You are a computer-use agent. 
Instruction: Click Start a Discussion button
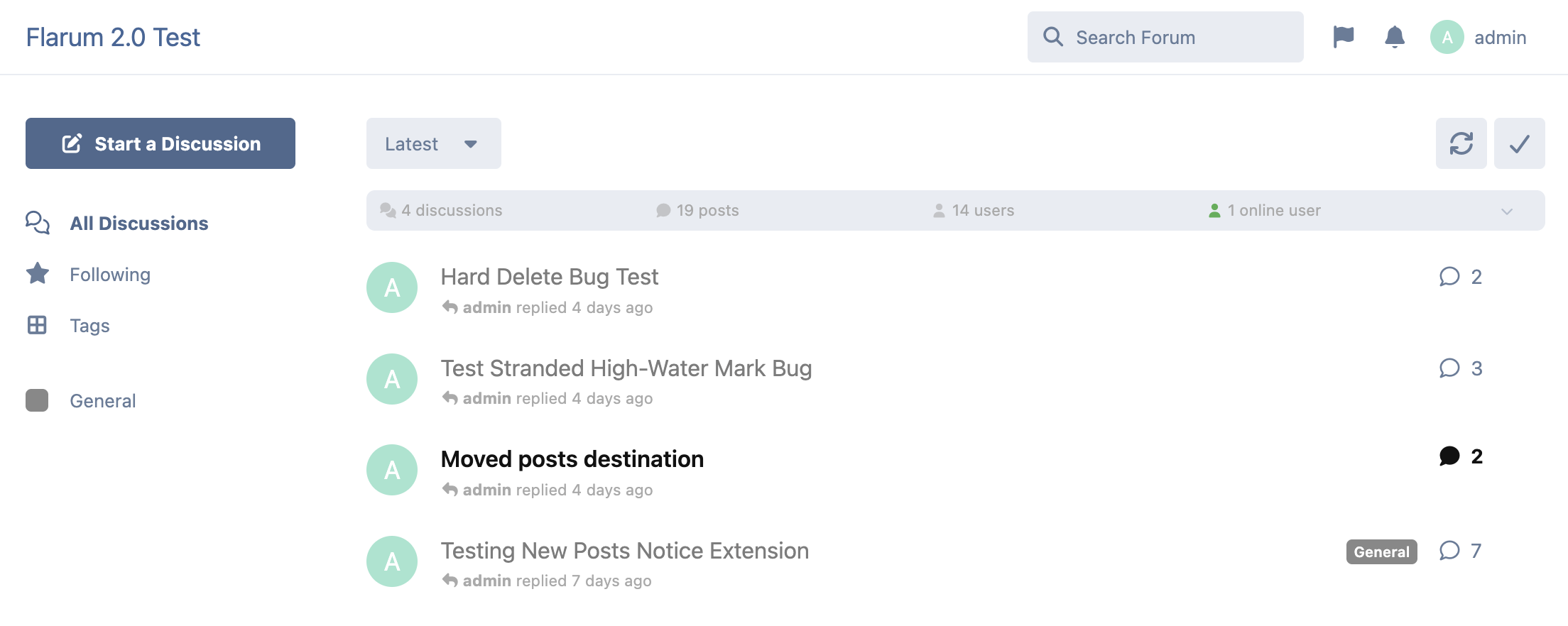click(x=160, y=143)
